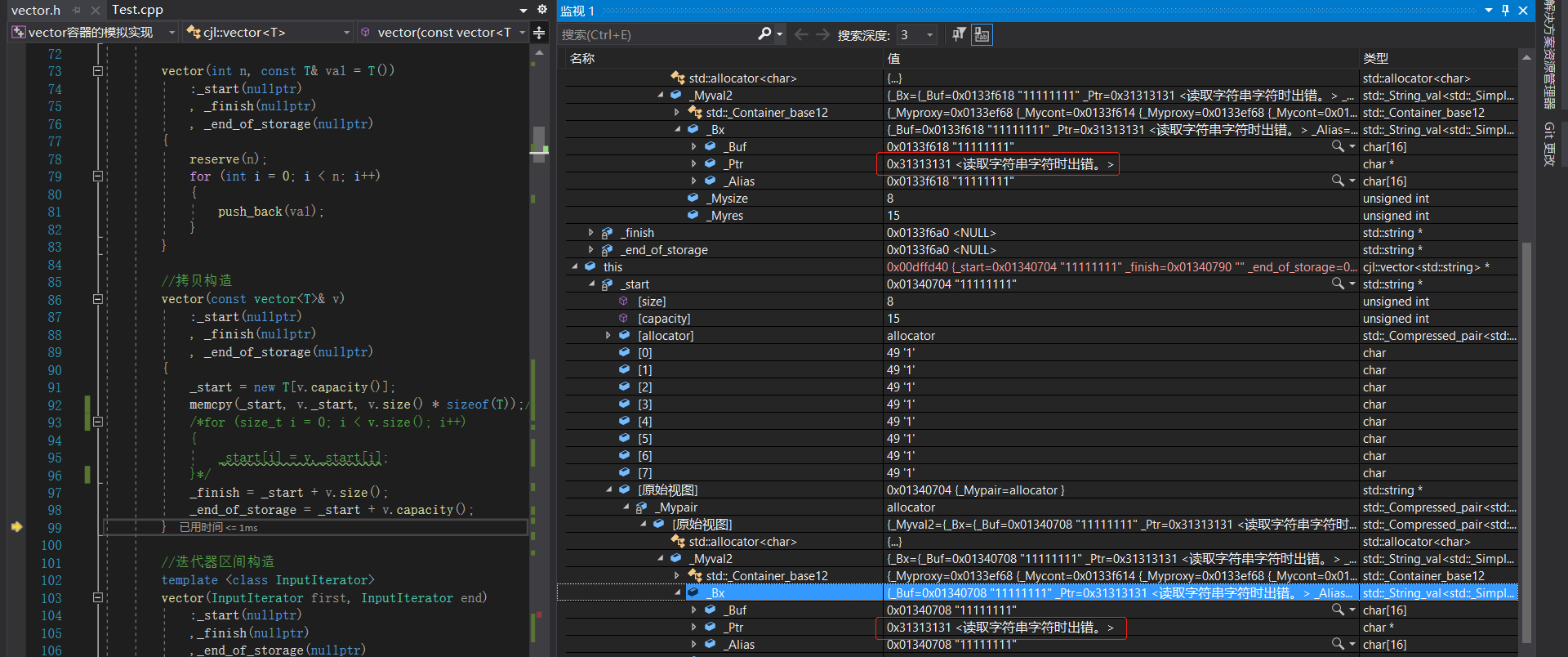1568x657 pixels.
Task: Click the find next arrow in watch
Action: click(x=822, y=34)
